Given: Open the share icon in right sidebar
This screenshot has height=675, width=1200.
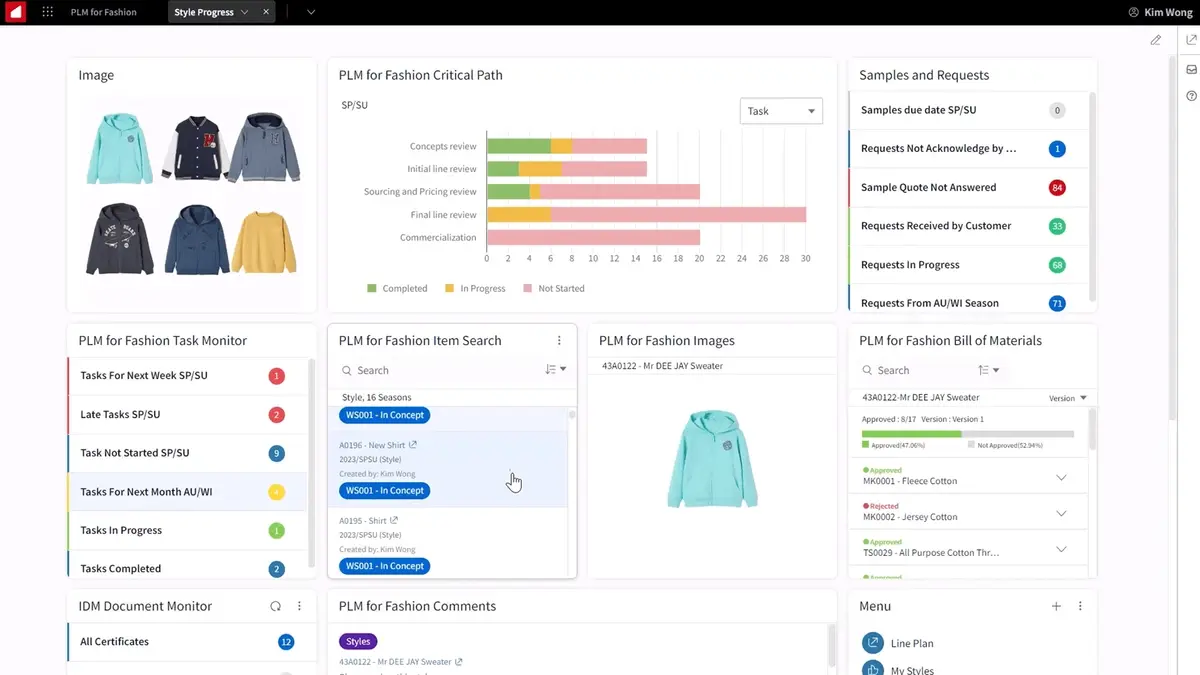Looking at the screenshot, I should [1191, 40].
